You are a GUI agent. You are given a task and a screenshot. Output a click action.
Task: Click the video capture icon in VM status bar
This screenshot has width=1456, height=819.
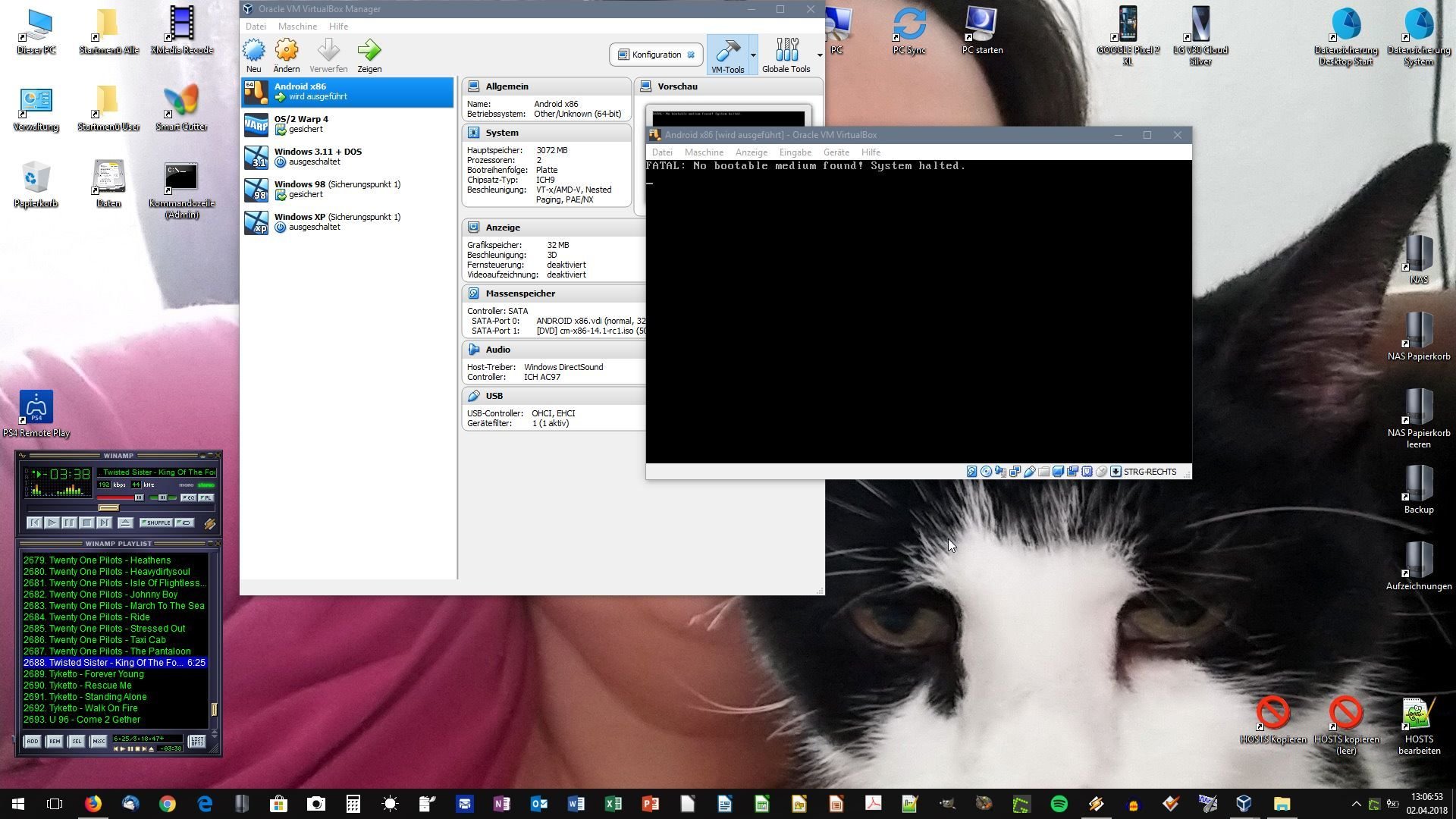(x=1072, y=472)
